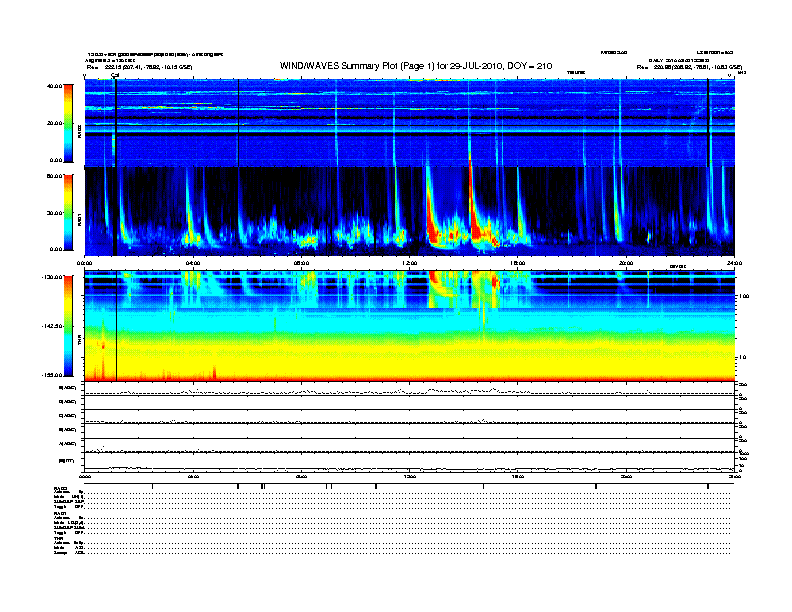Click the TNR intensity color bar

(68, 326)
